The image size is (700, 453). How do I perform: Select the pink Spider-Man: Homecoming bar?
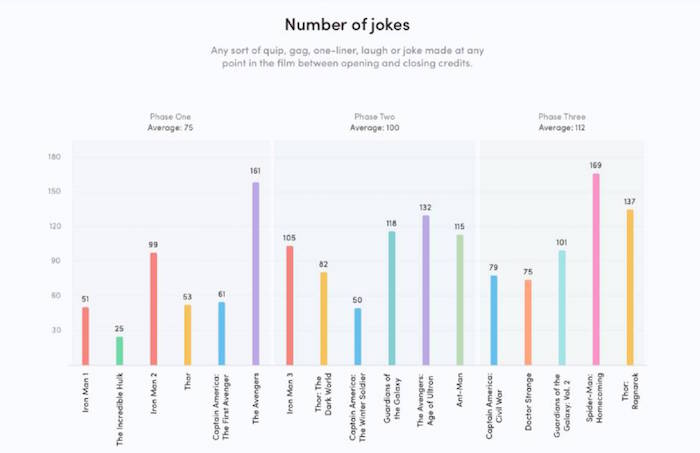pos(596,269)
